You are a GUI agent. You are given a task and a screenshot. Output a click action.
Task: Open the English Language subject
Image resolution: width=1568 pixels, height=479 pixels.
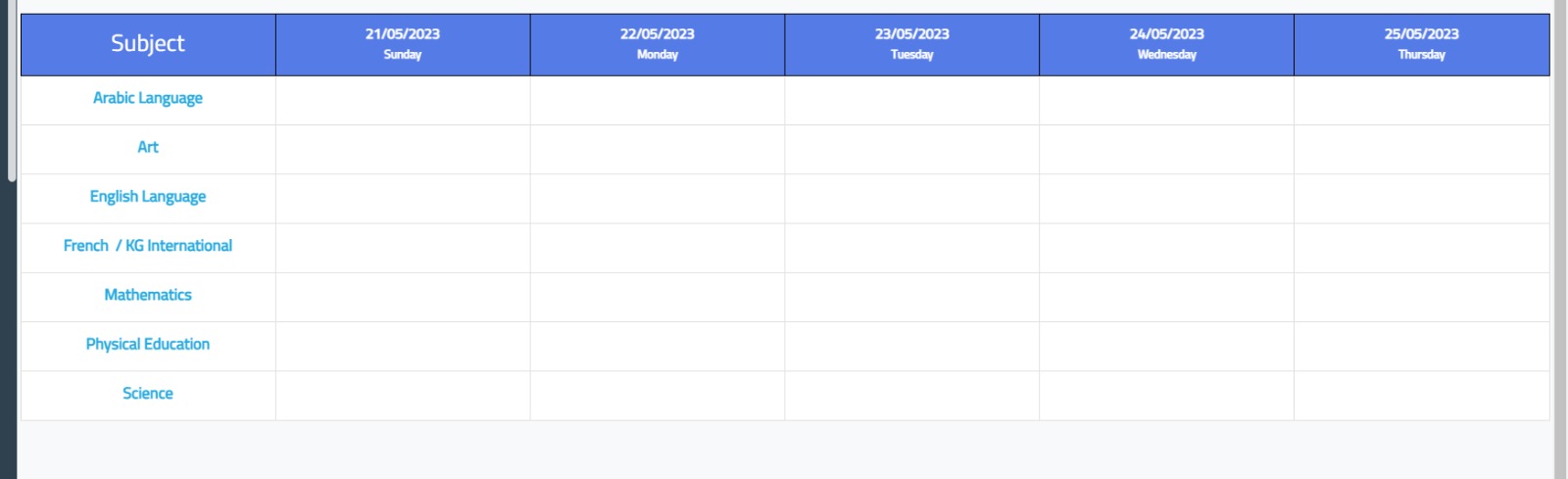(x=148, y=197)
